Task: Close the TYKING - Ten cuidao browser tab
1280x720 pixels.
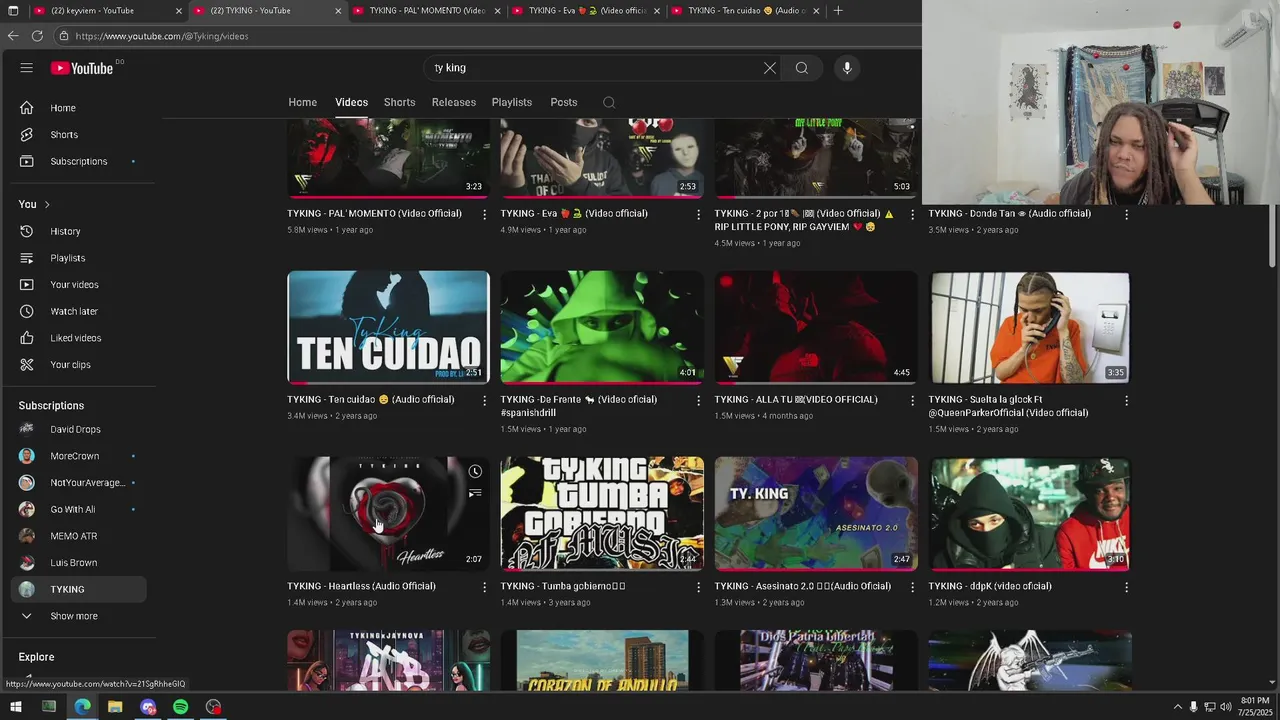Action: click(x=816, y=11)
